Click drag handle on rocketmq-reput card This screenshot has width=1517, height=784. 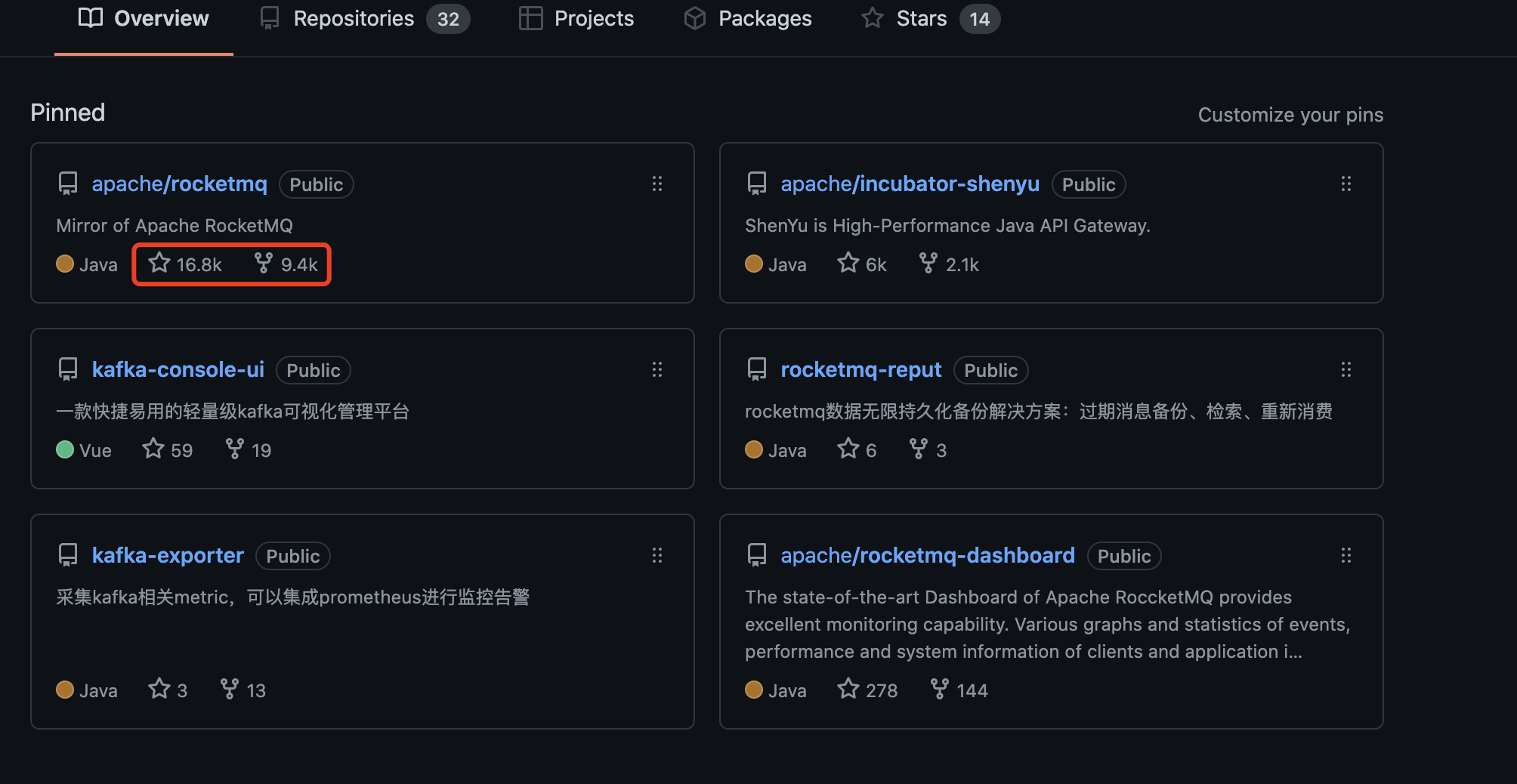click(1346, 369)
